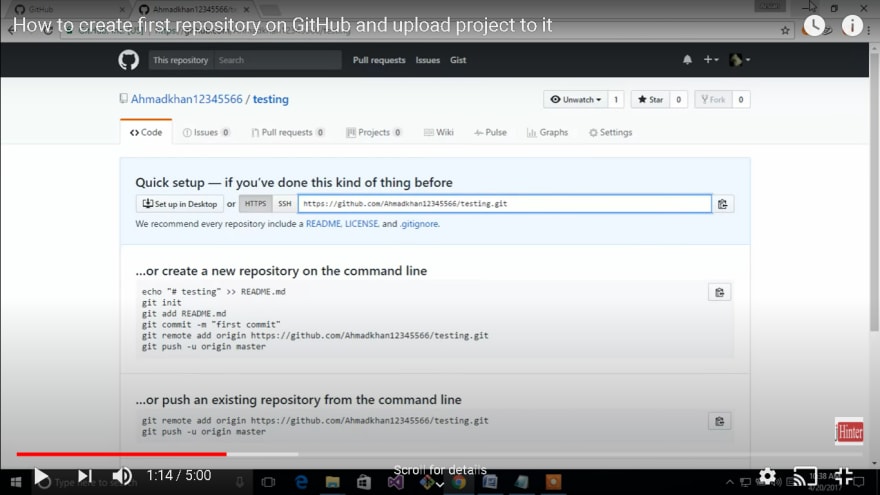Click the repository book icon
The height and width of the screenshot is (495, 880).
click(123, 99)
